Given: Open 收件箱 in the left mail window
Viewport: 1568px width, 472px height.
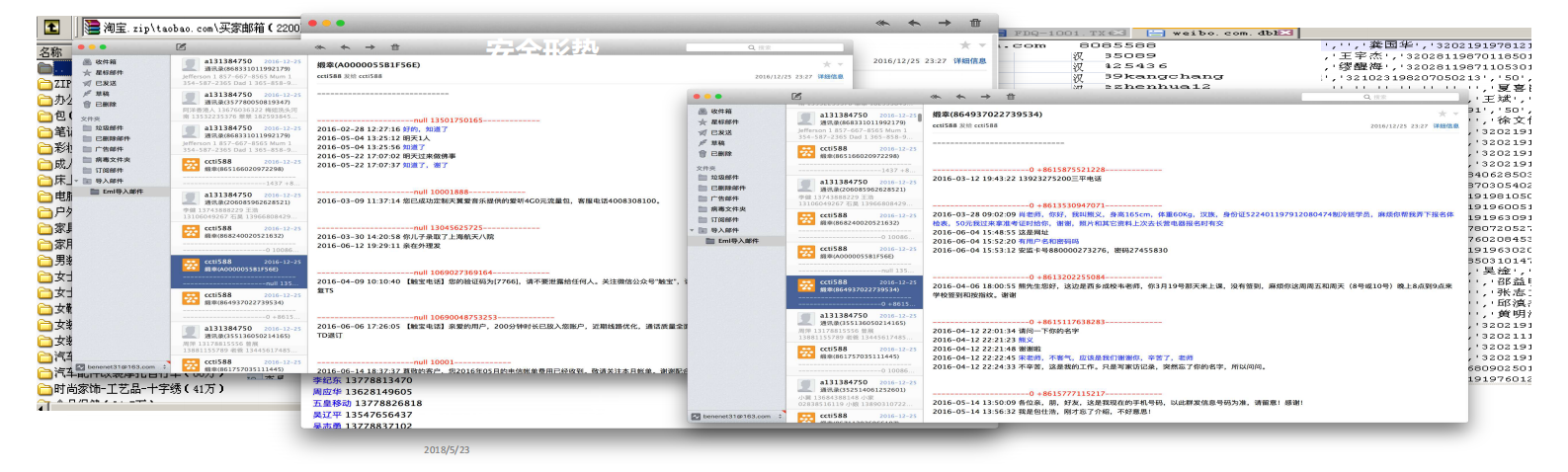Looking at the screenshot, I should point(105,61).
